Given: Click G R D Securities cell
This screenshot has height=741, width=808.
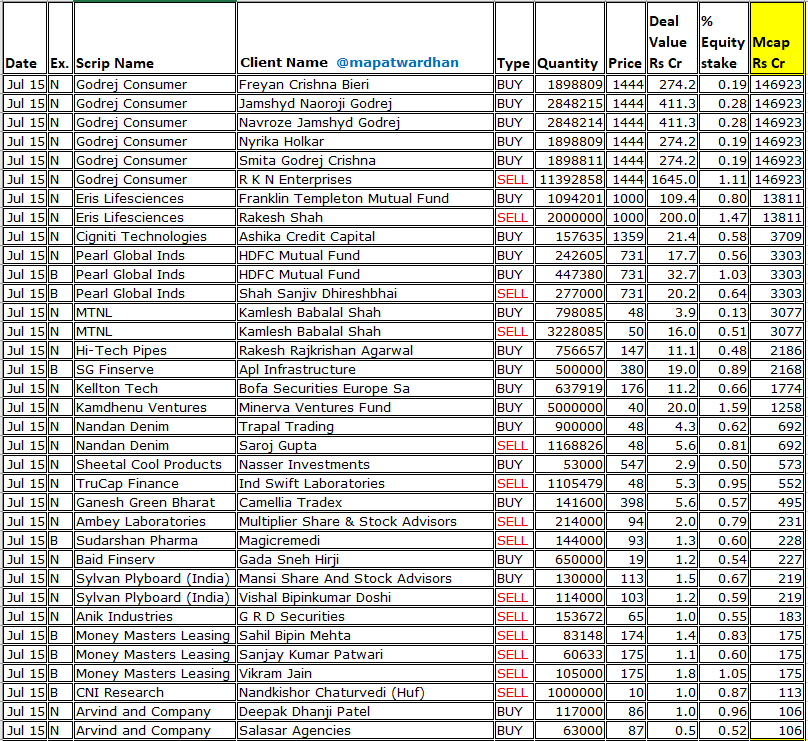Looking at the screenshot, I should click(365, 617).
